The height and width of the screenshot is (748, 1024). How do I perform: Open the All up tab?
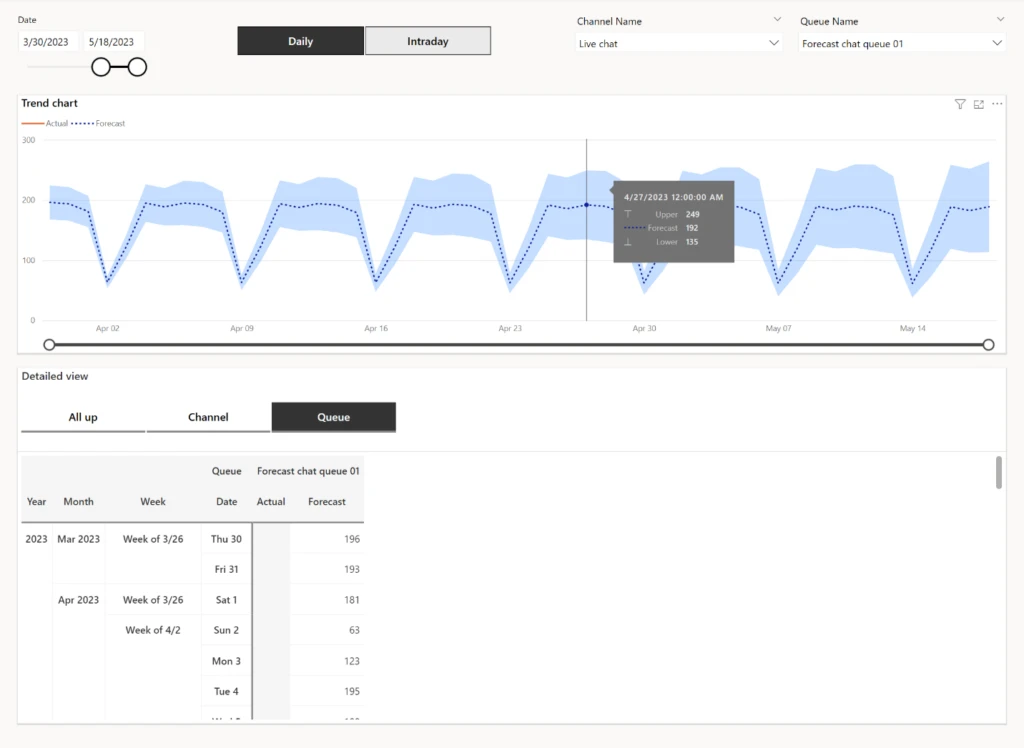tap(83, 417)
